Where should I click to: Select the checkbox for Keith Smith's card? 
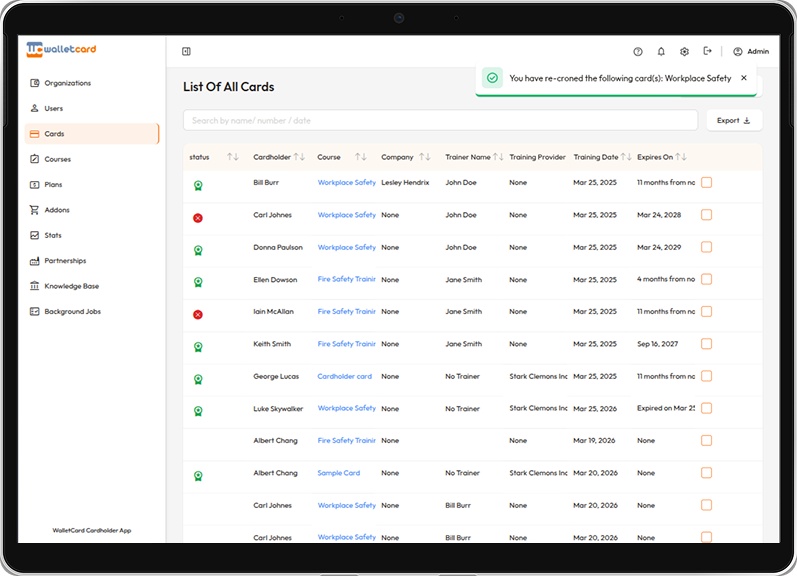(x=707, y=344)
